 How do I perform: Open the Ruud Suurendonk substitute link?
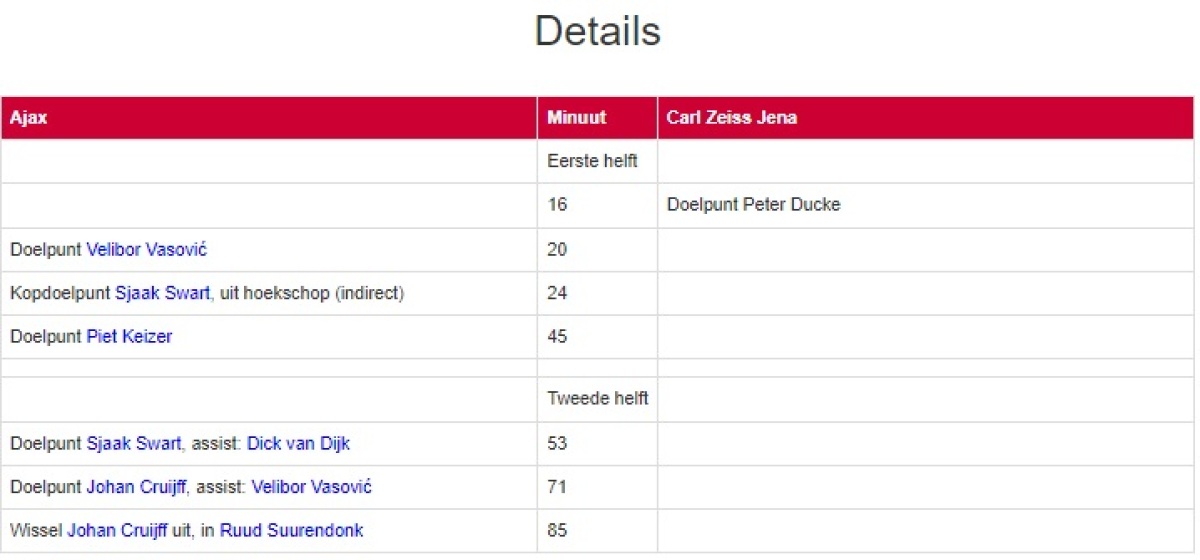(x=291, y=531)
